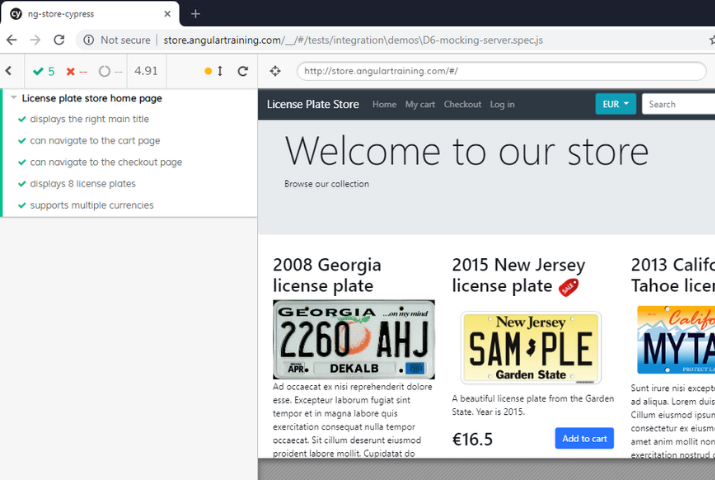Select 'displays the right main title' test

tap(89, 119)
